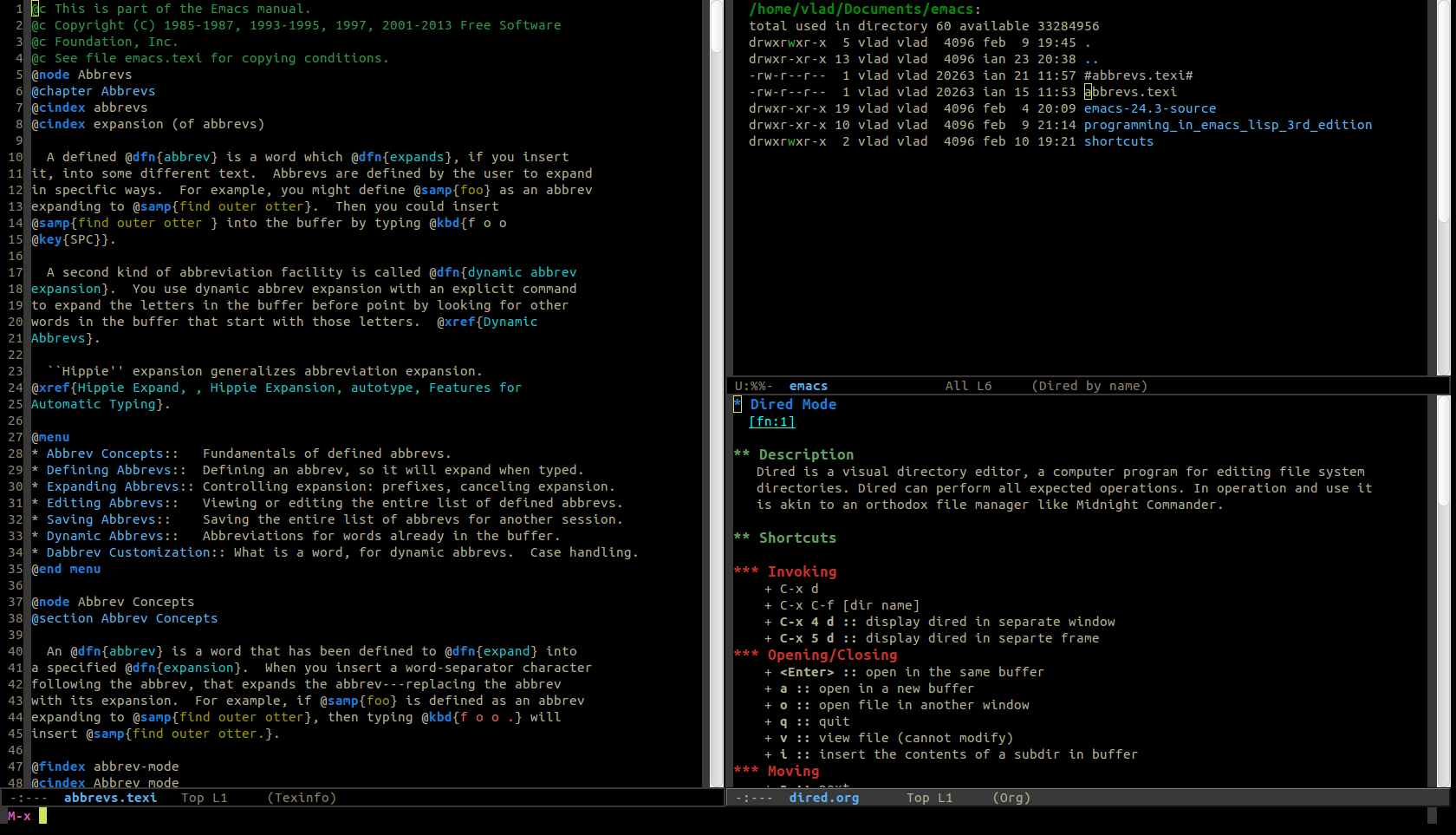This screenshot has width=1456, height=835.
Task: Click the 'emacs' buffer name in Dired mode line
Action: pos(808,386)
